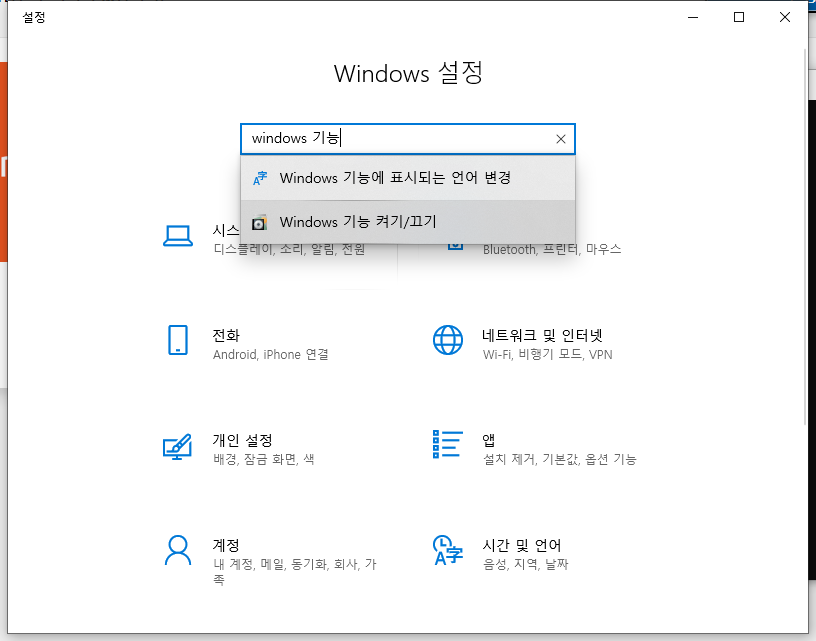Click '음성, 지역, 날짜' description

coord(526,564)
